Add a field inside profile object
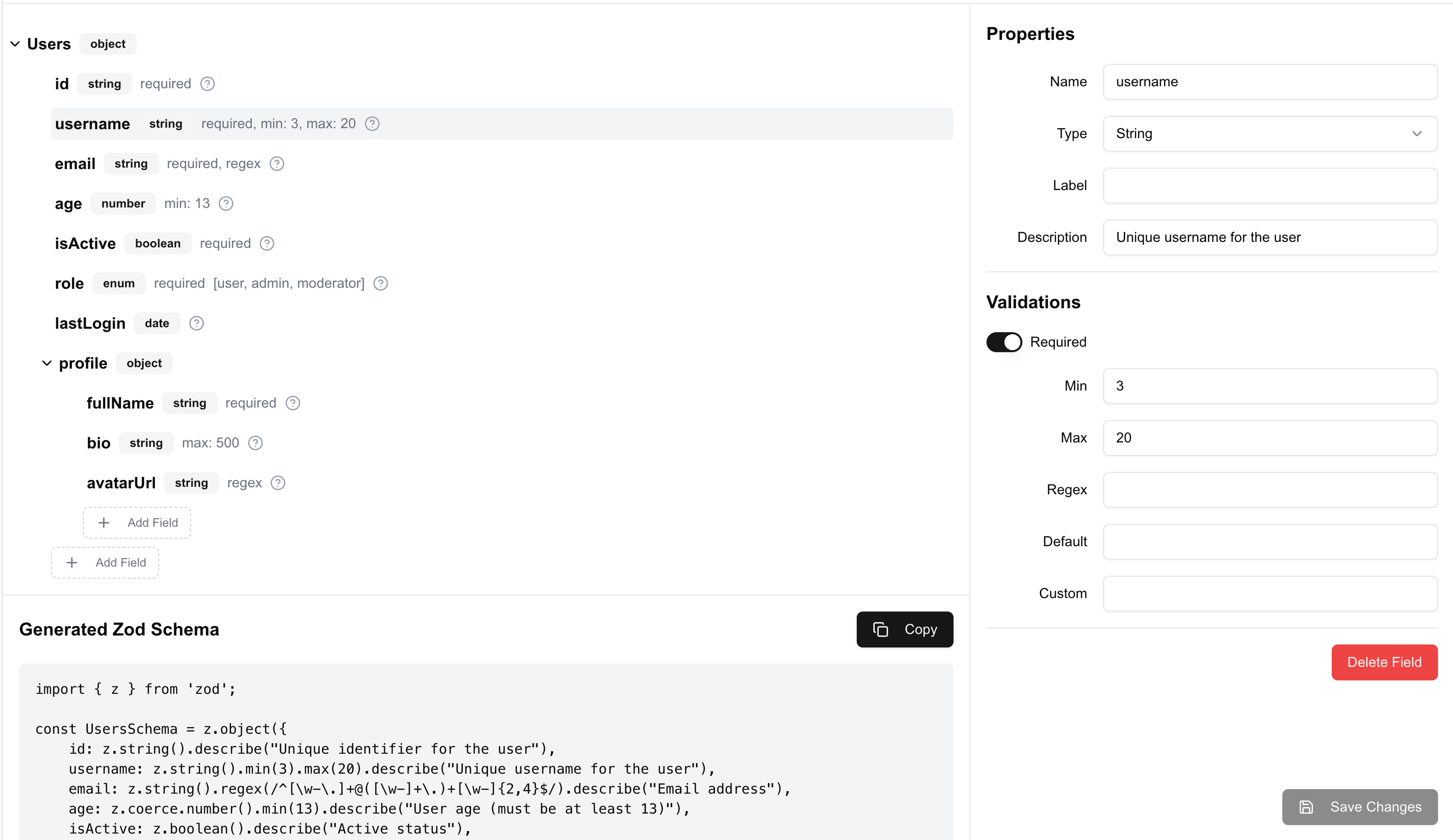 pyautogui.click(x=137, y=522)
